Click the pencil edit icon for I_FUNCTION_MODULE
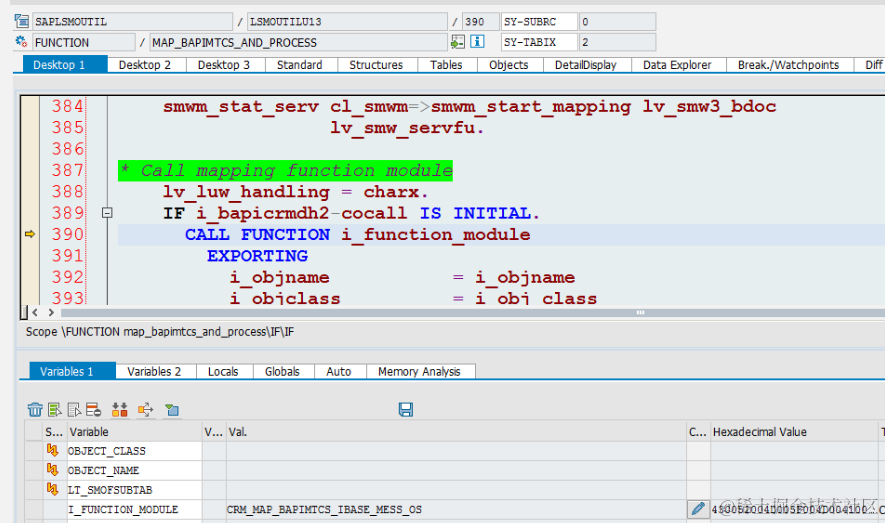The width and height of the screenshot is (885, 523). [x=698, y=509]
